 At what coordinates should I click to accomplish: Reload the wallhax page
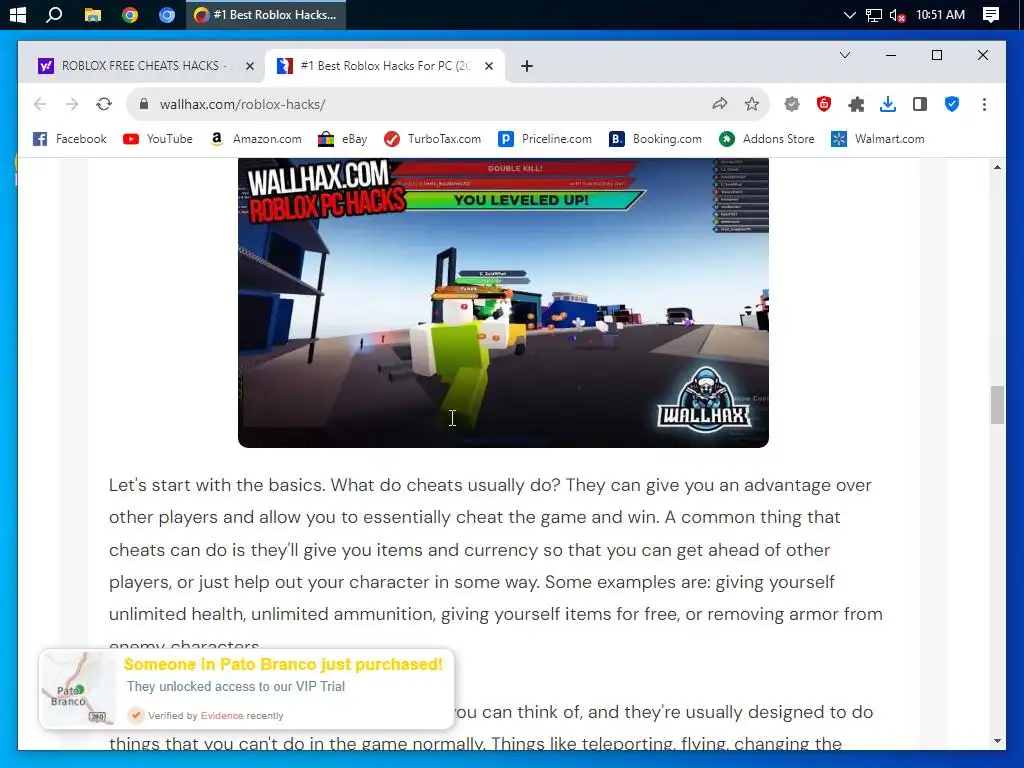(x=104, y=104)
